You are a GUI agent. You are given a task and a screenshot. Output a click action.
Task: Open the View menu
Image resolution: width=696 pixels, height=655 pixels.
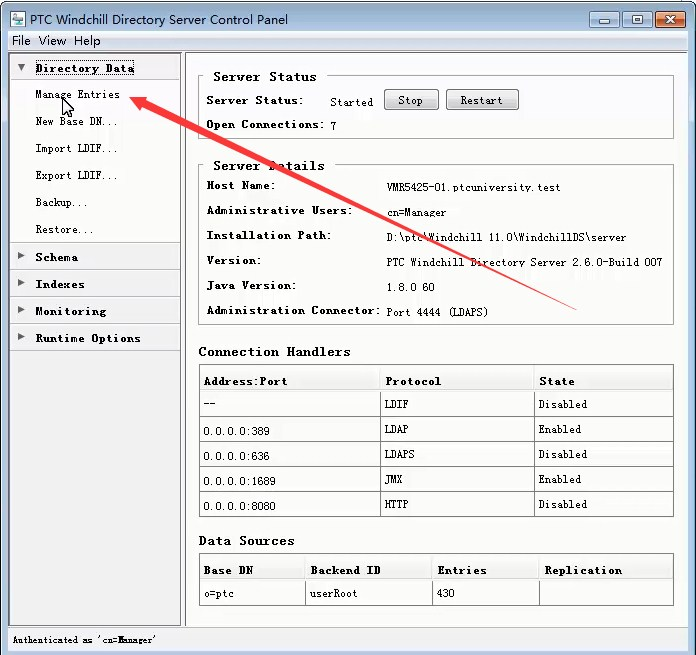tap(52, 41)
